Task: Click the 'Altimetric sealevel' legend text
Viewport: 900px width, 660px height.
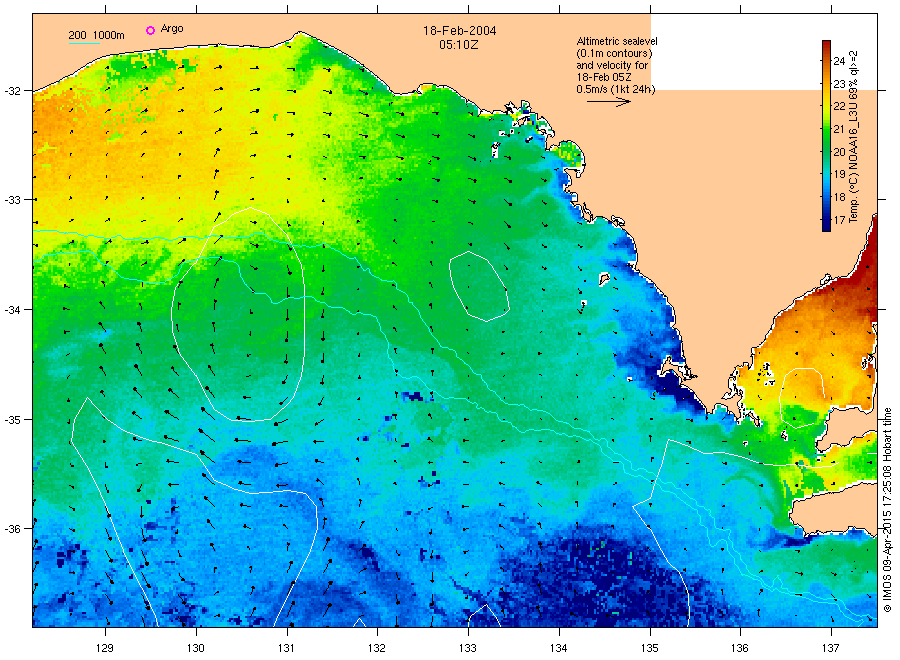Action: coord(617,41)
